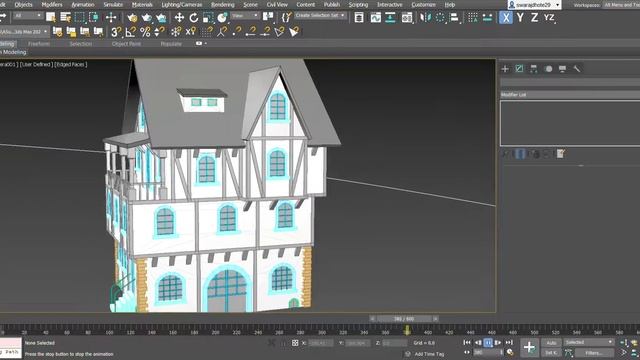This screenshot has width=640, height=360.
Task: Expand the Modifier List dropdown
Action: (570, 95)
